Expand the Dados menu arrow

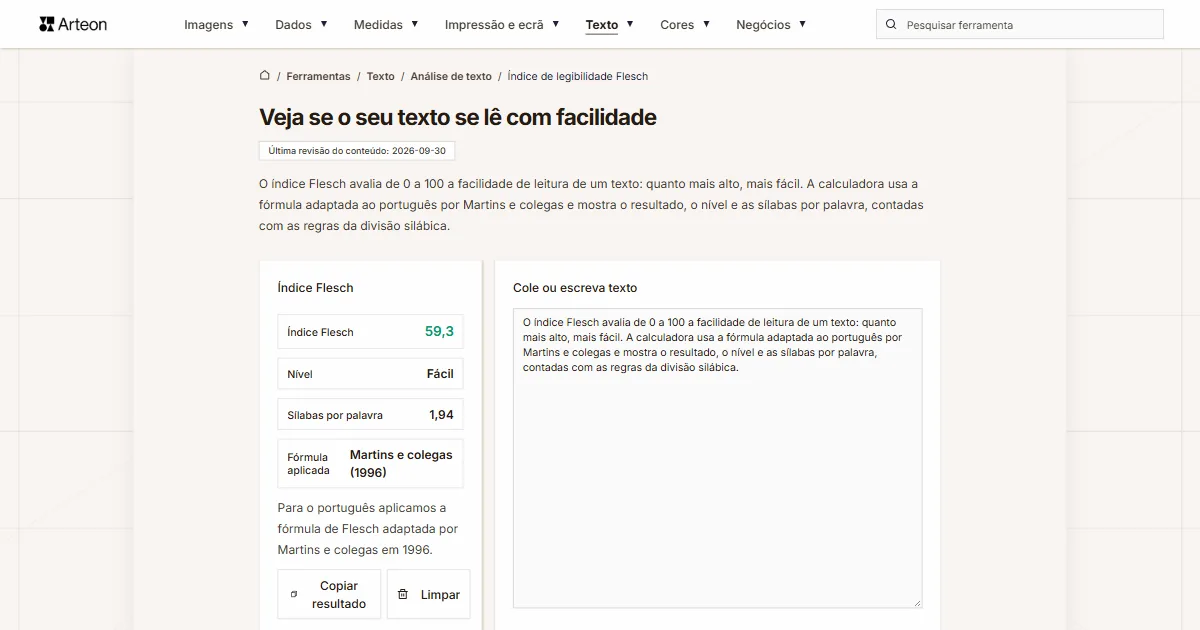click(x=324, y=24)
